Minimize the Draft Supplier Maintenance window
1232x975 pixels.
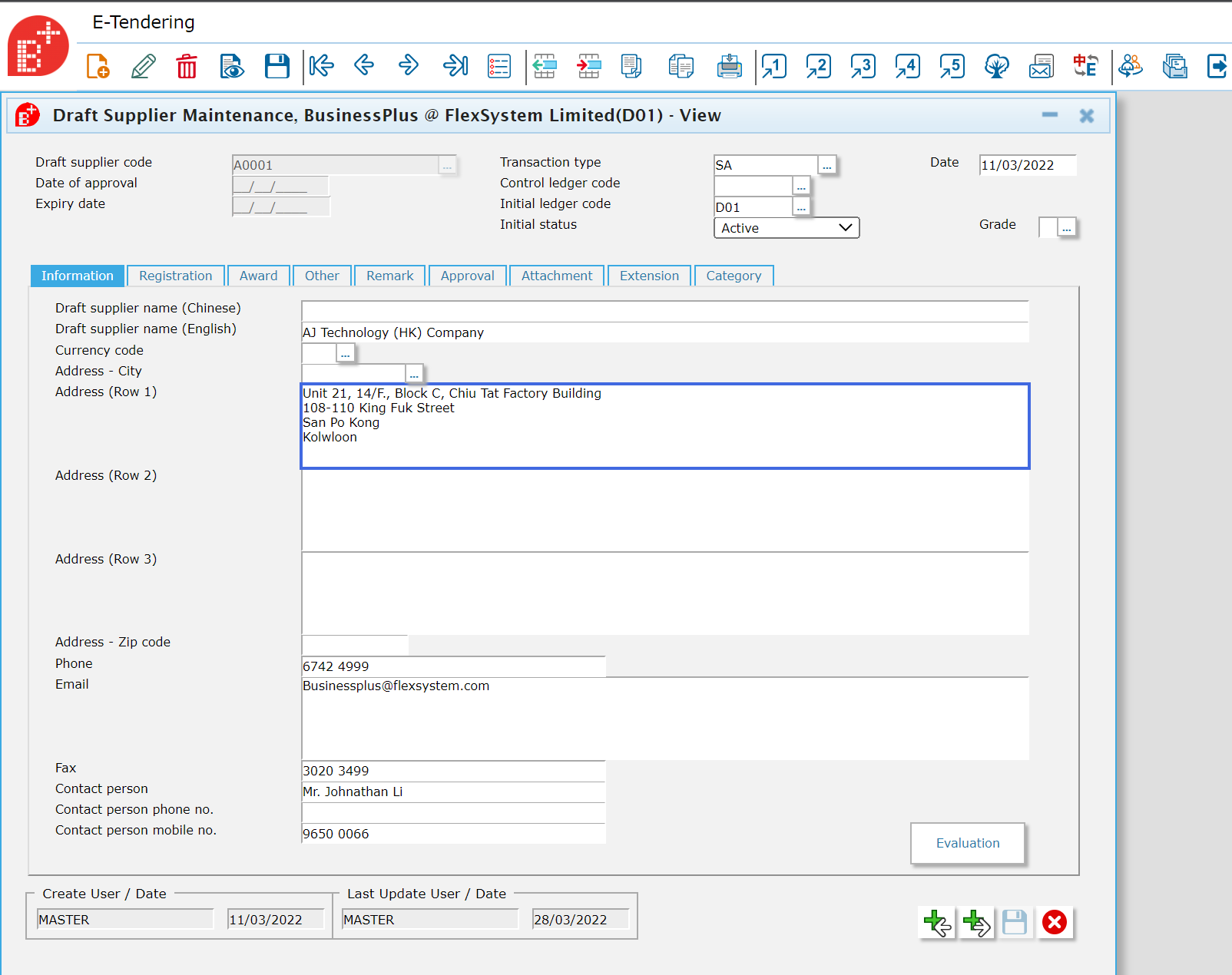pyautogui.click(x=1049, y=115)
